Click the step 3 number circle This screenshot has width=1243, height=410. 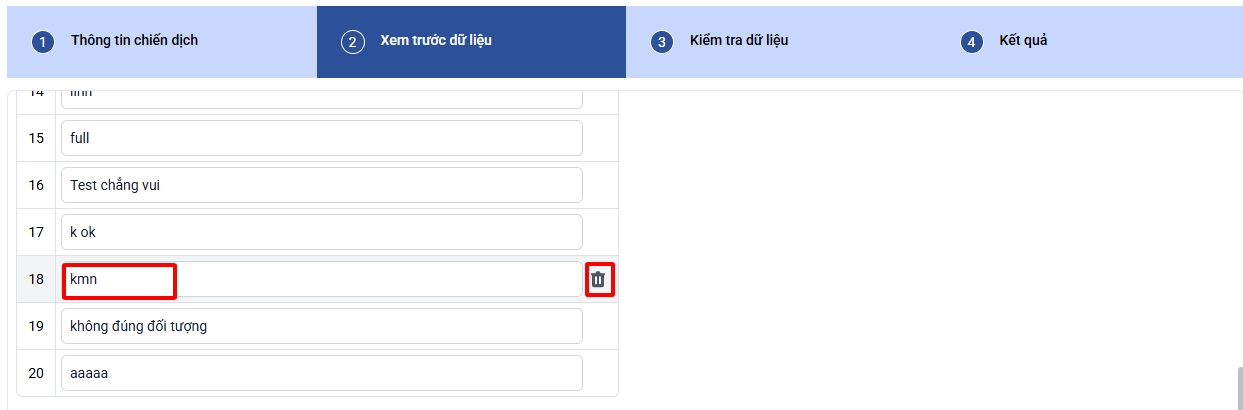(x=661, y=42)
